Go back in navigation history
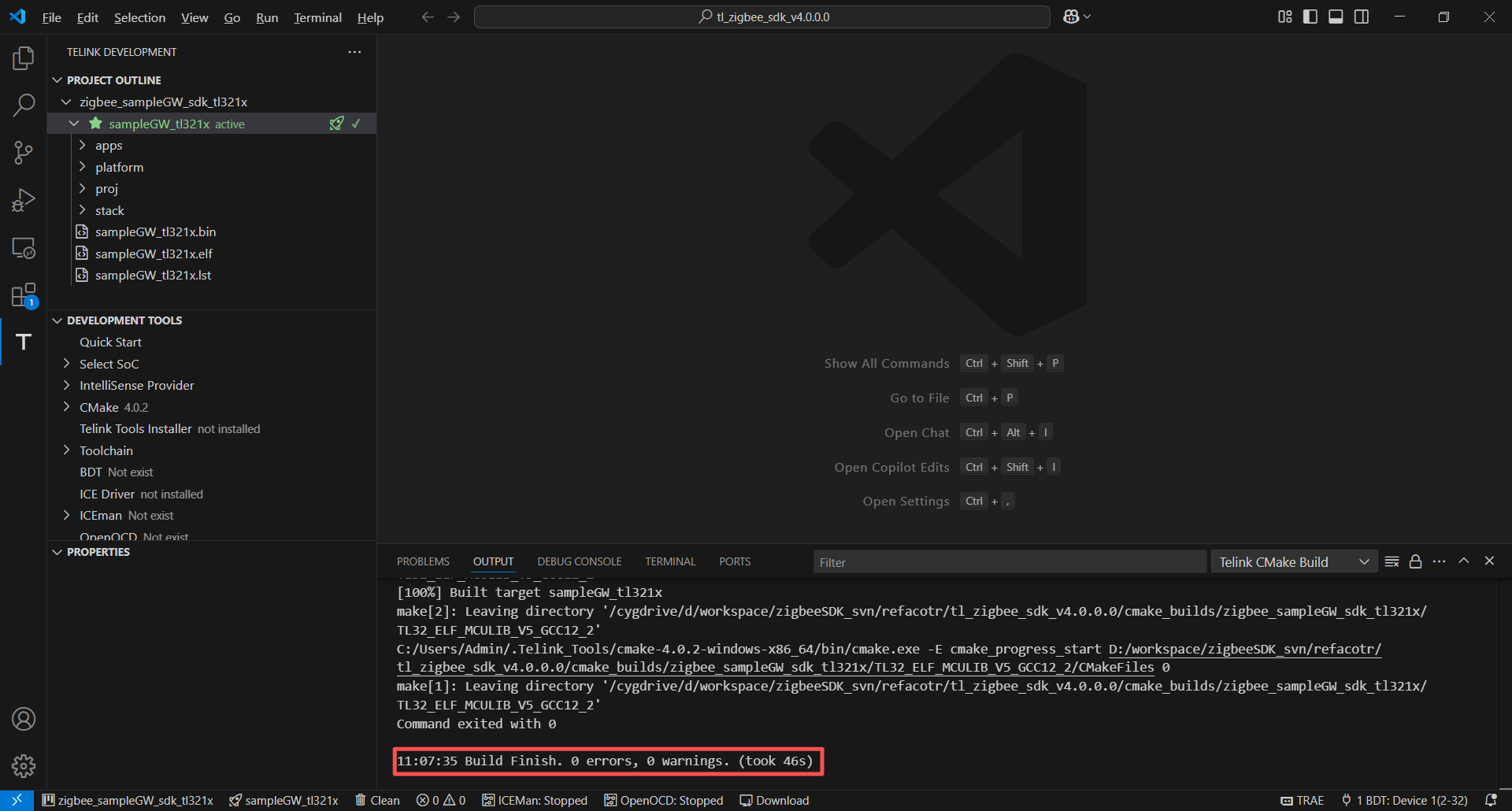1512x811 pixels. click(x=428, y=17)
